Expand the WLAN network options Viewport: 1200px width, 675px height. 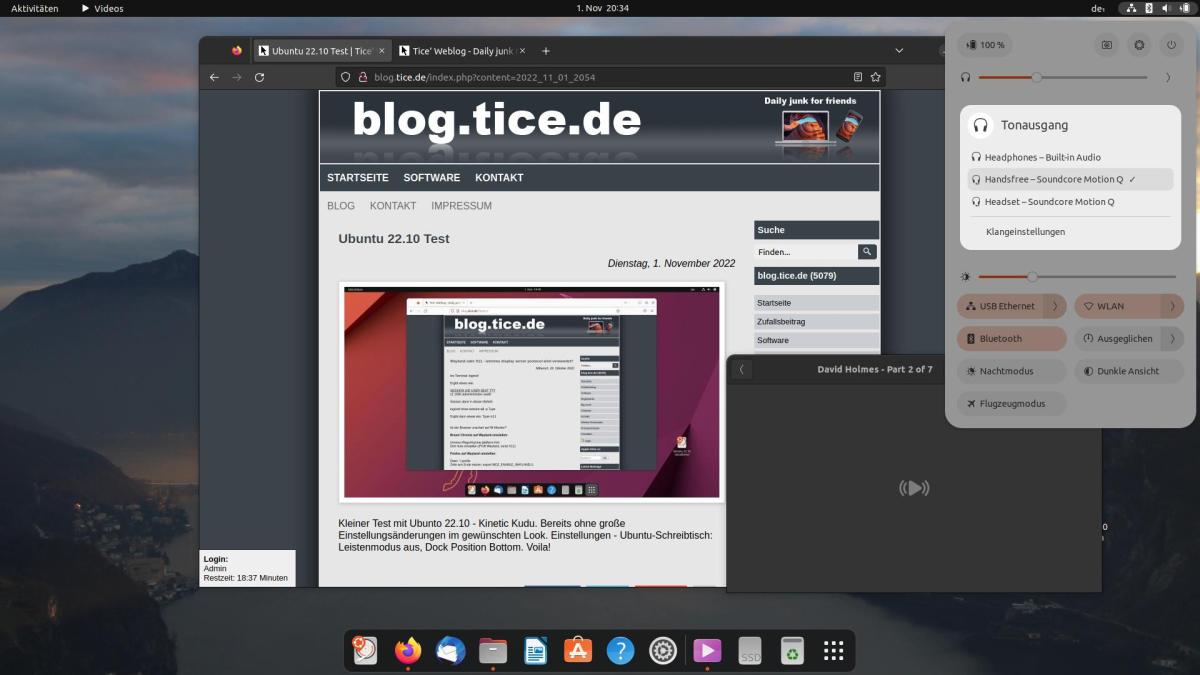(x=1172, y=307)
